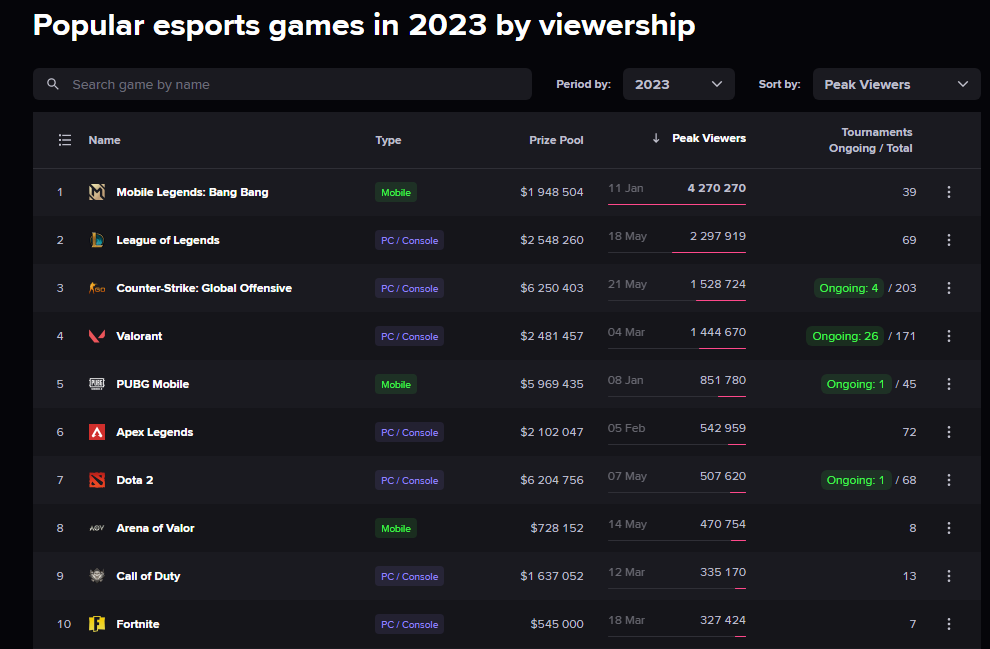
Task: Click the $6 204 756 prize pool value
Action: (x=552, y=480)
